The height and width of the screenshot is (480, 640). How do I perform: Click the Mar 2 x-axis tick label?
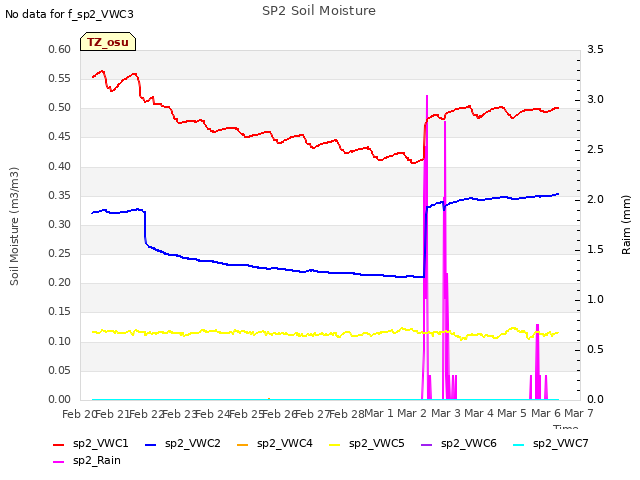pyautogui.click(x=412, y=414)
